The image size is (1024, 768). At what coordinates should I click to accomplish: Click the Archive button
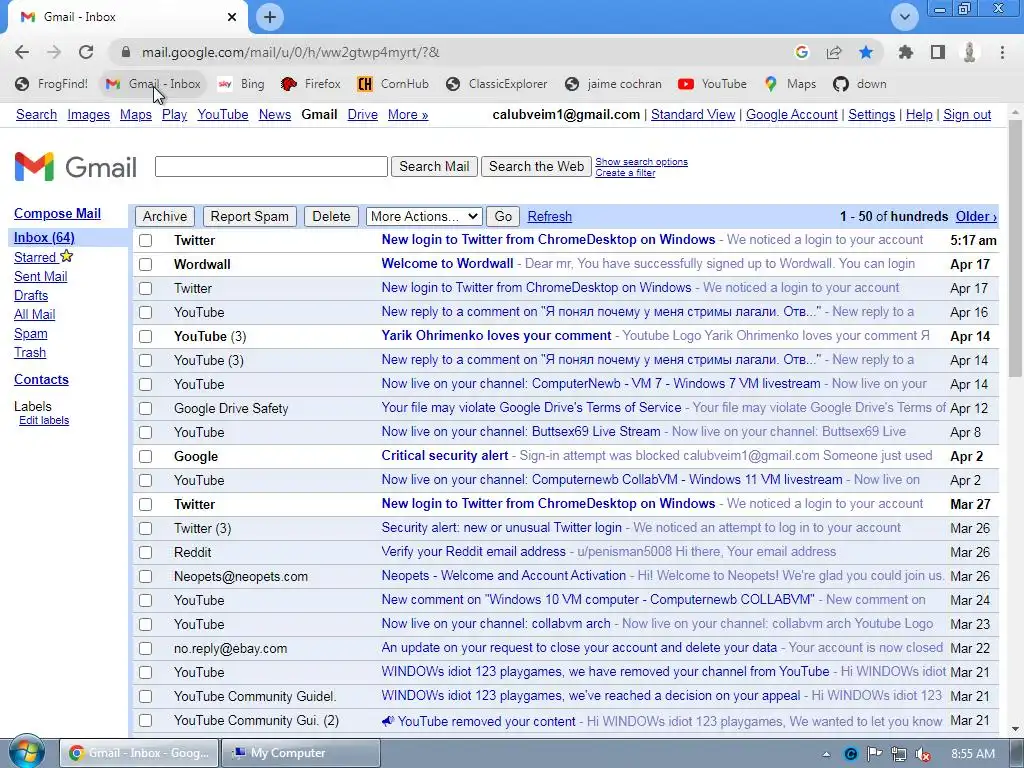click(x=165, y=216)
